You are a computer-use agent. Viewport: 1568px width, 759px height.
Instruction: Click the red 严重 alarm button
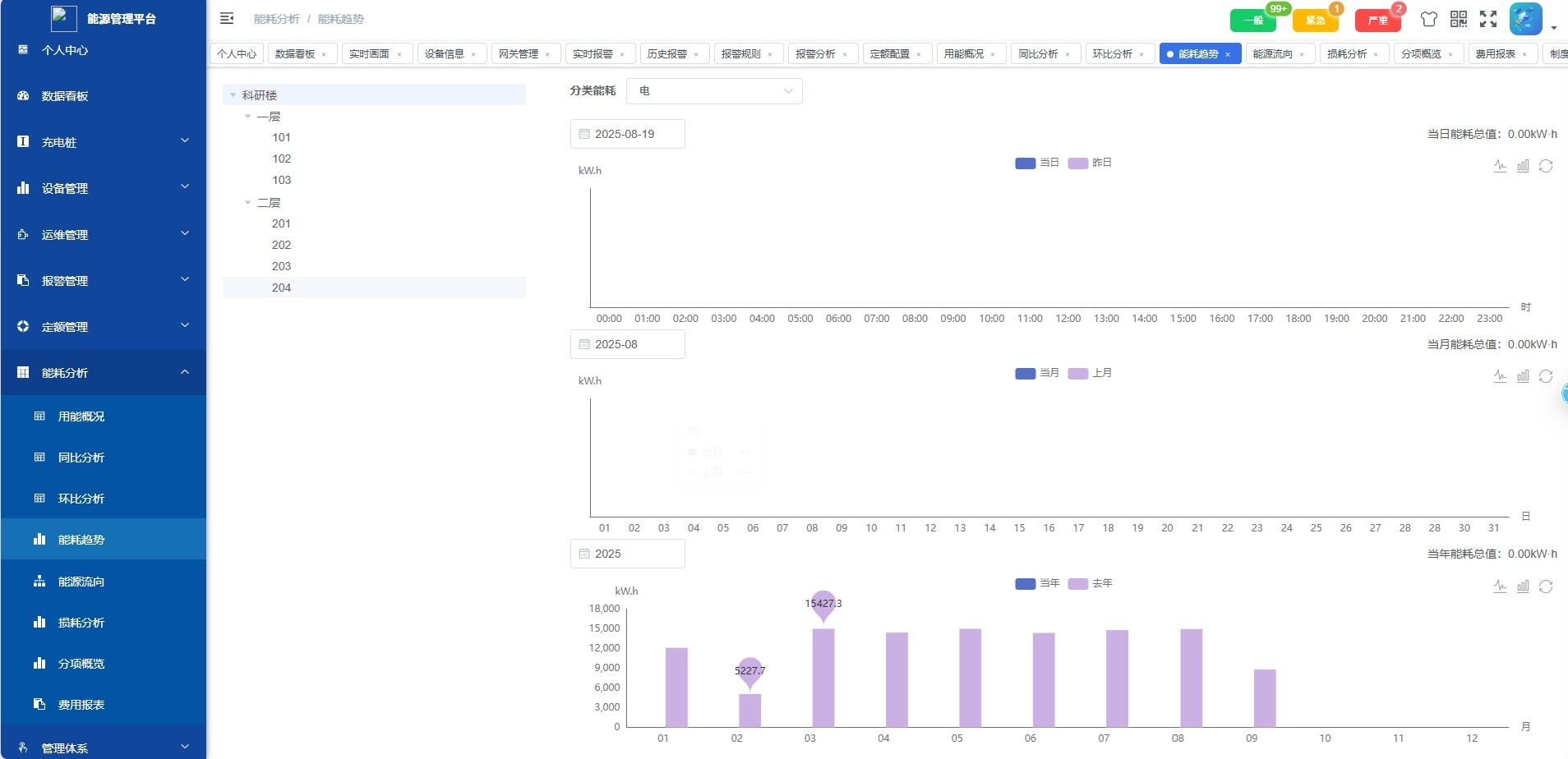tap(1377, 21)
